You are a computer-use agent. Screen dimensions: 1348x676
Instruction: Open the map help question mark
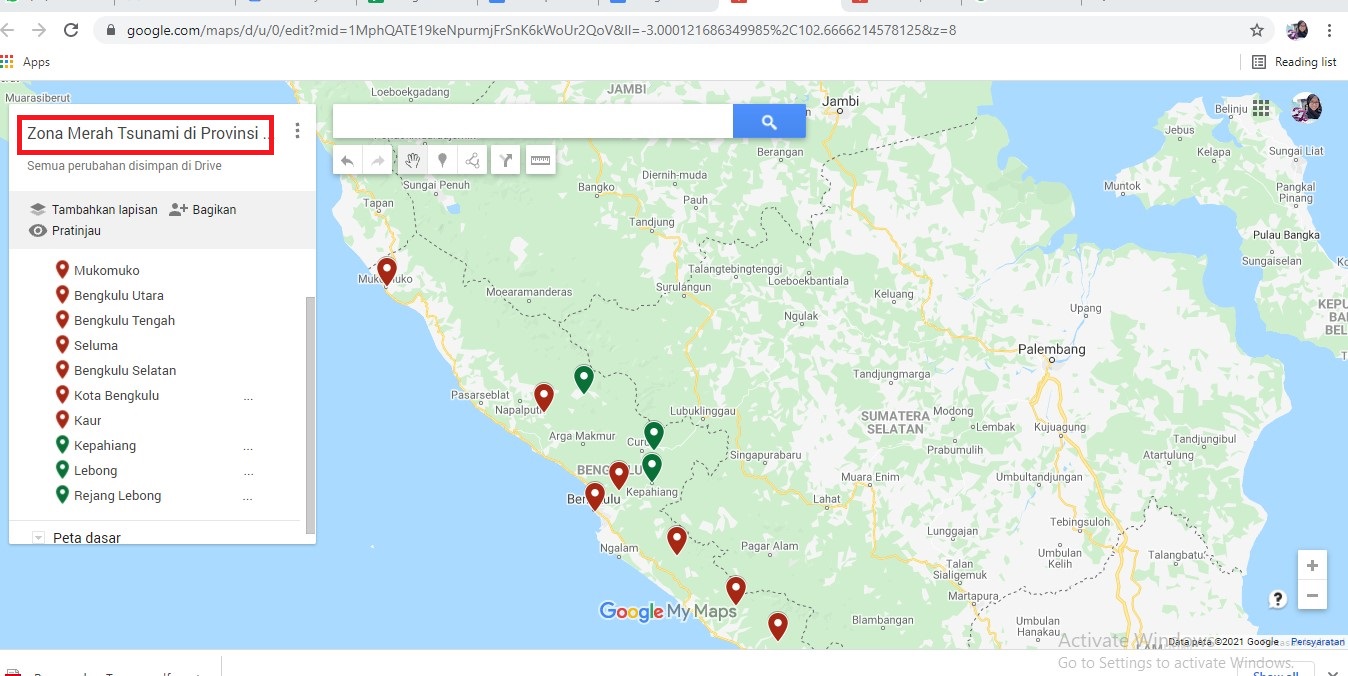tap(1278, 599)
